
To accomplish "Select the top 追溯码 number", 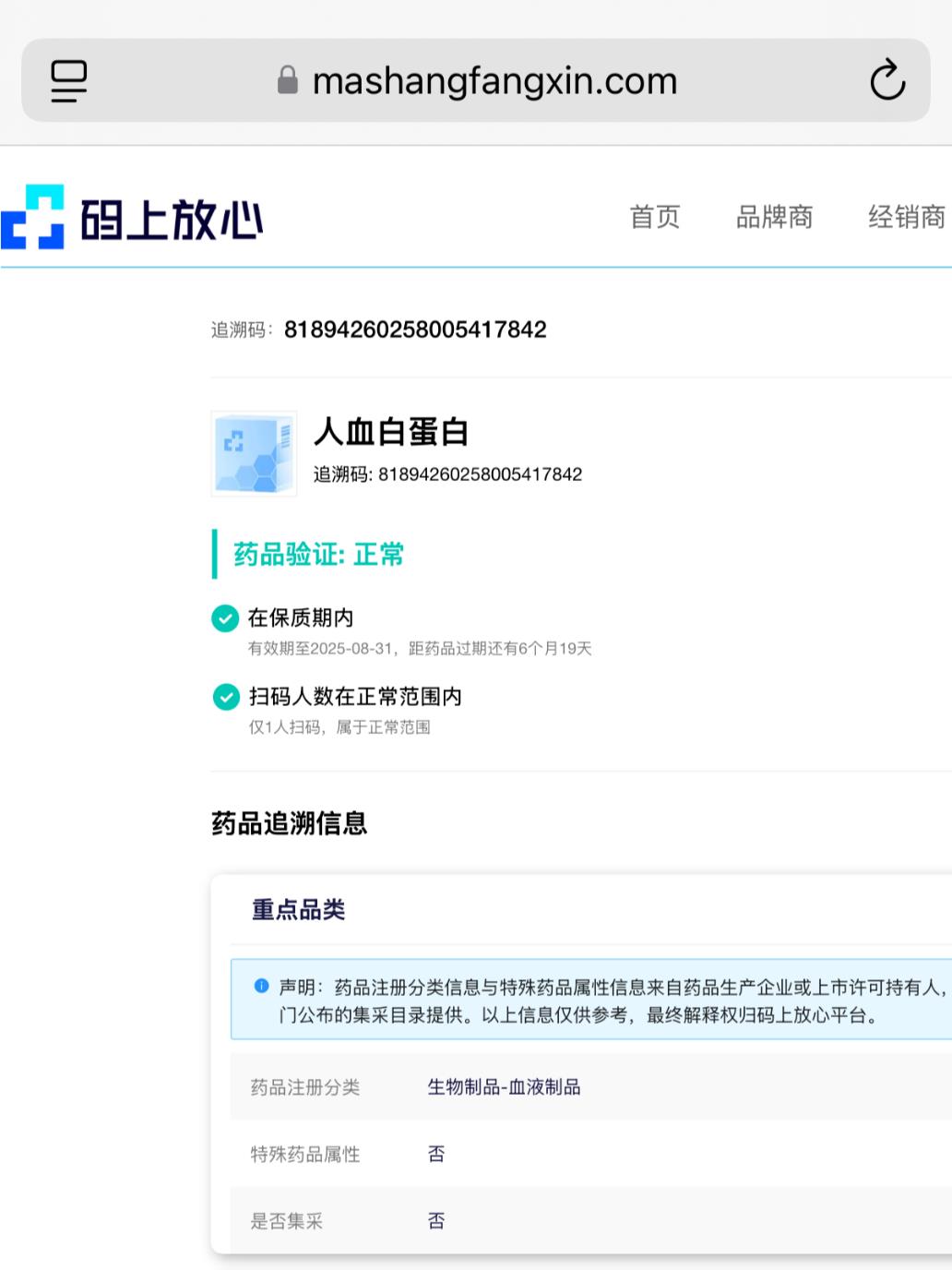I will [415, 329].
